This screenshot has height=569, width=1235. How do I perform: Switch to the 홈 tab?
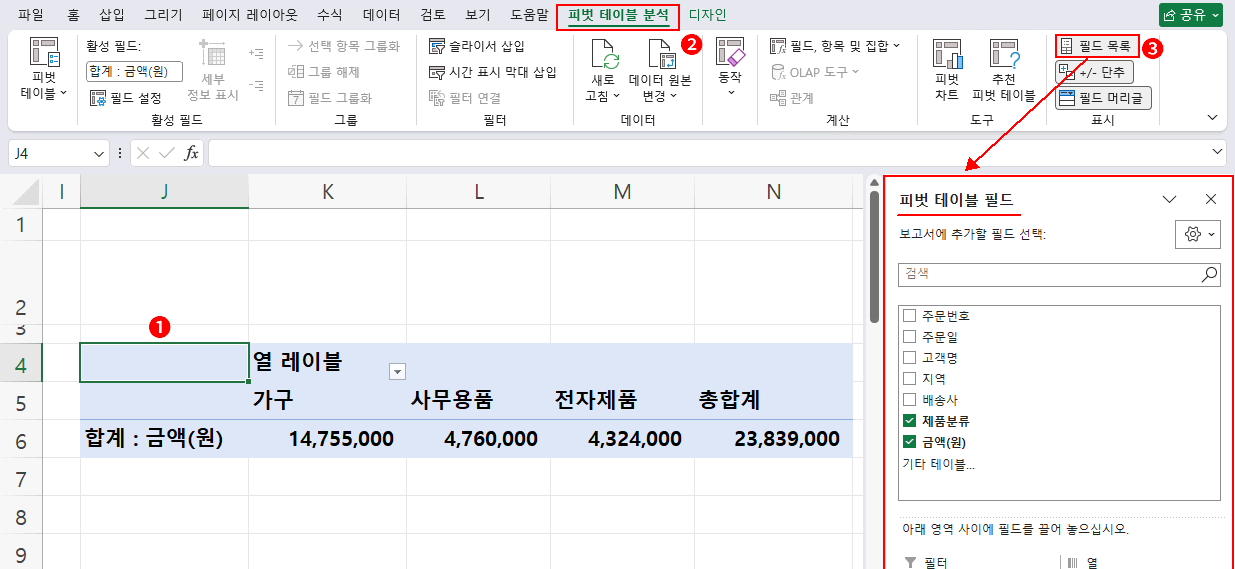(74, 15)
